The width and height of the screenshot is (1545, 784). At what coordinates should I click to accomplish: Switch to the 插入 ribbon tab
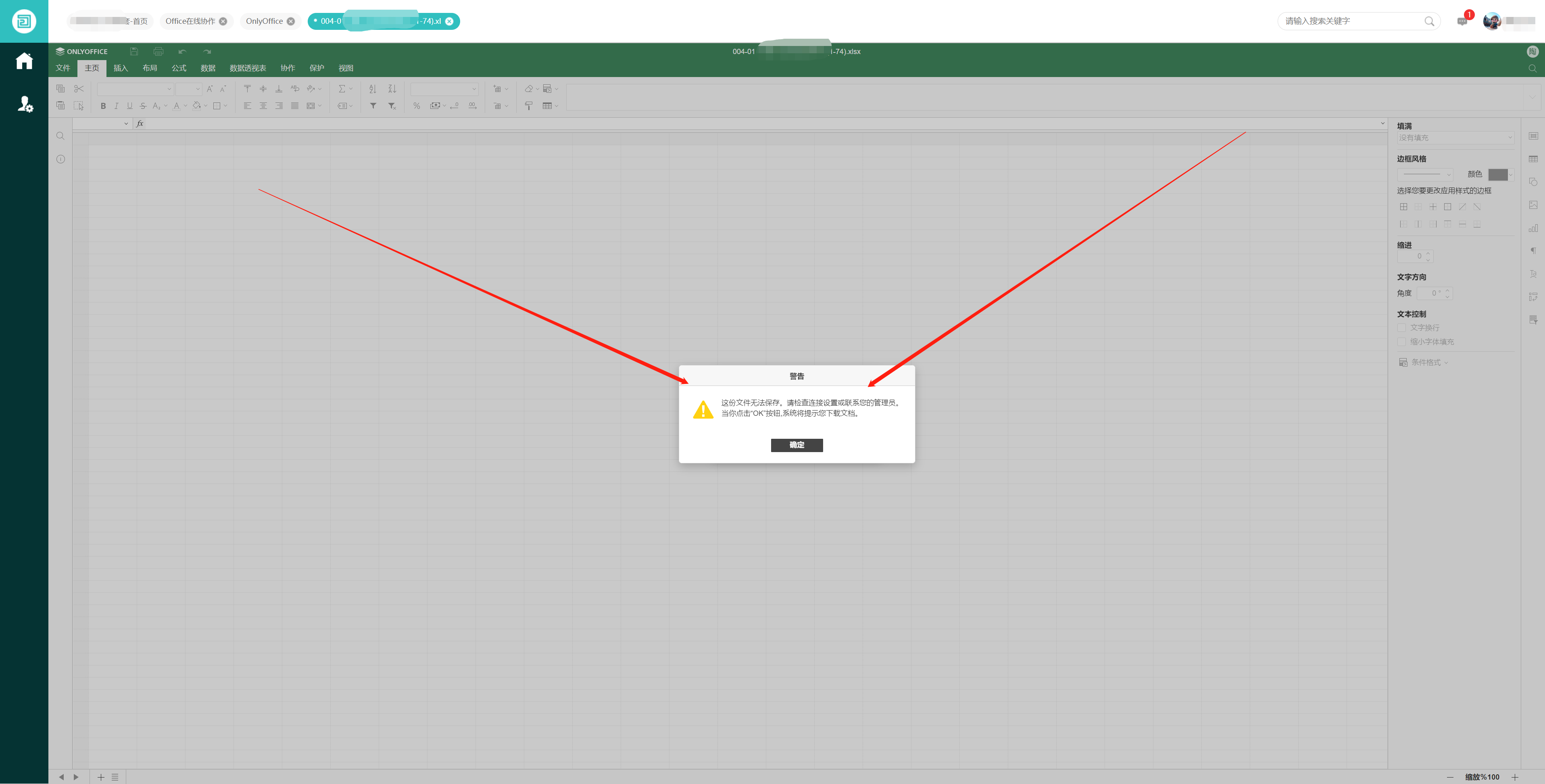coord(121,69)
